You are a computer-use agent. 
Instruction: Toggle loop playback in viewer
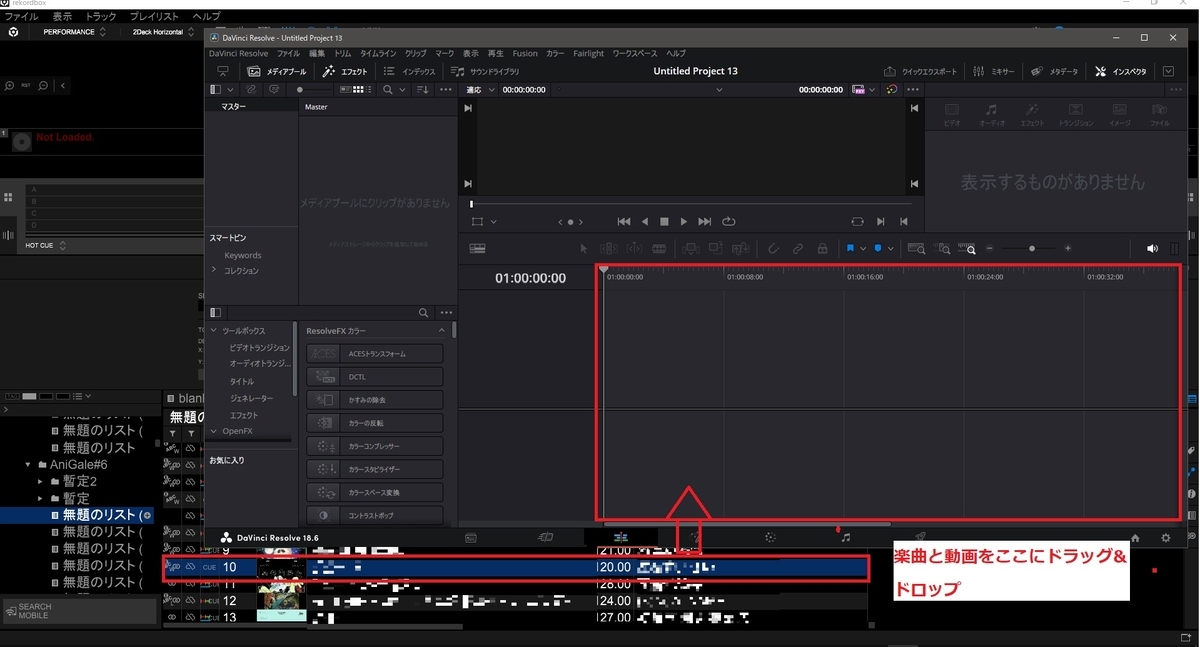pyautogui.click(x=728, y=221)
